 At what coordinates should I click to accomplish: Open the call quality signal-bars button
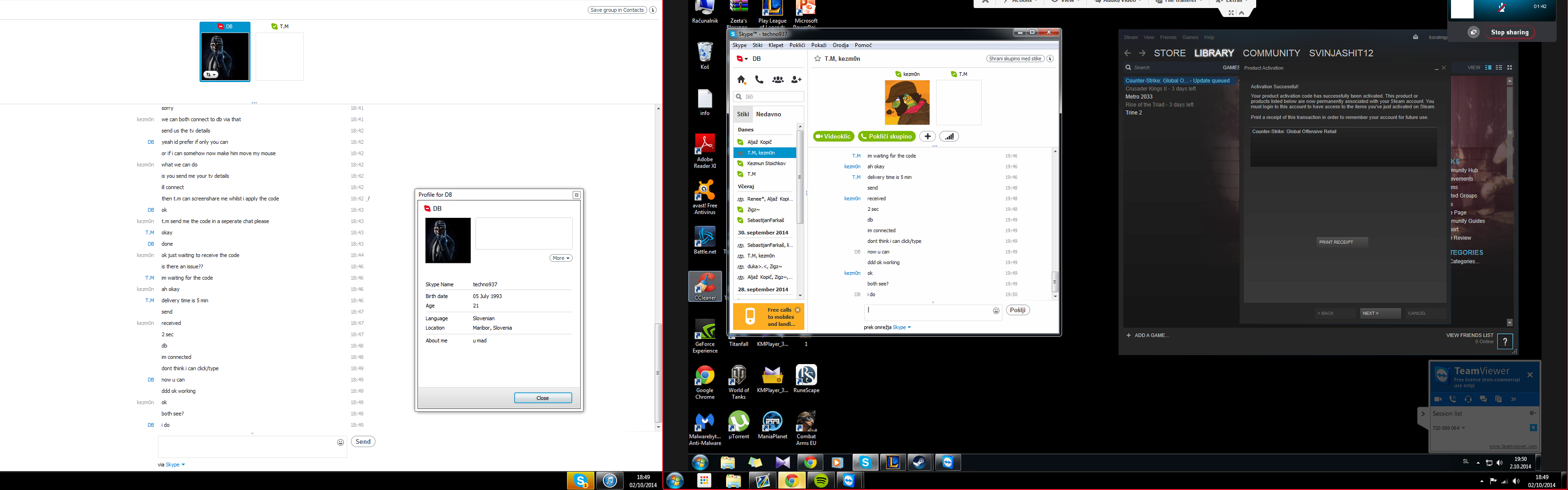click(x=949, y=136)
